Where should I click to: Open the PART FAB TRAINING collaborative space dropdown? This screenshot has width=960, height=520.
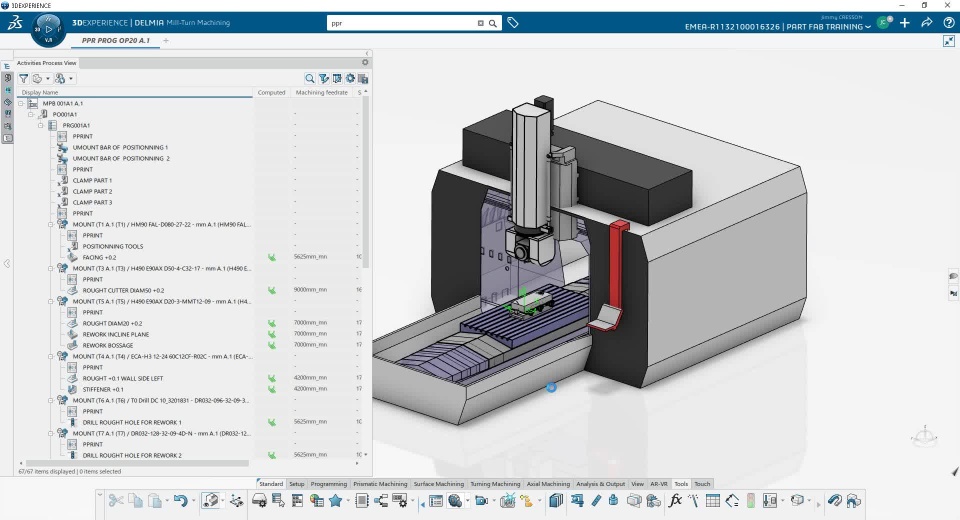868,27
